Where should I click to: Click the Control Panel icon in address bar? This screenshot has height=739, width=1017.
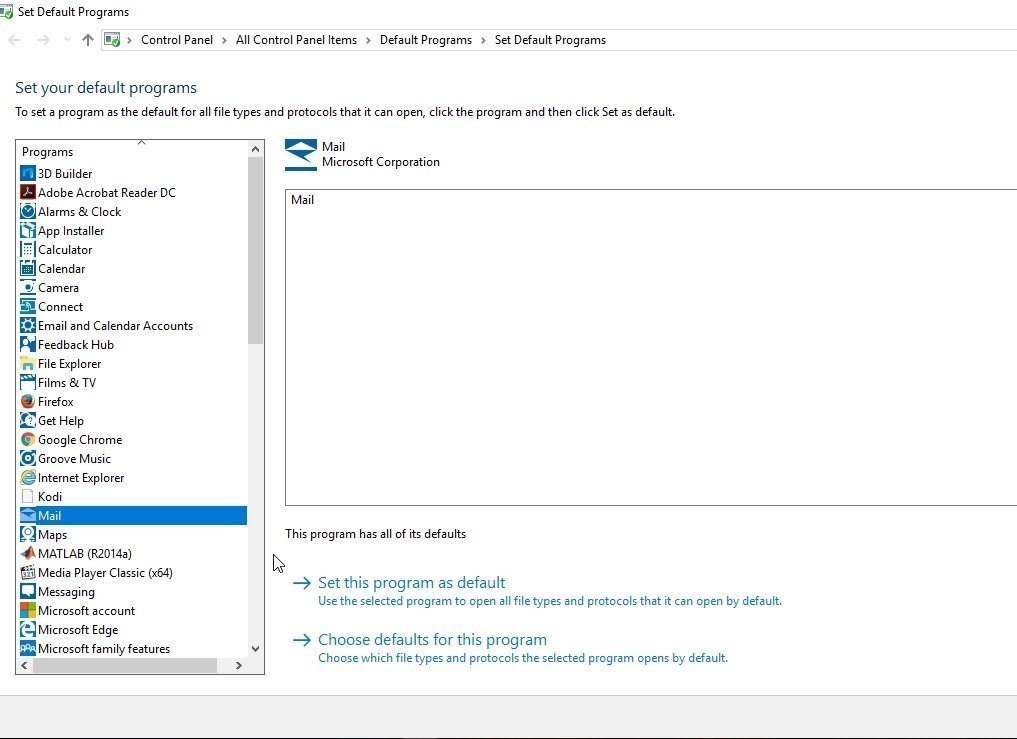coord(112,40)
